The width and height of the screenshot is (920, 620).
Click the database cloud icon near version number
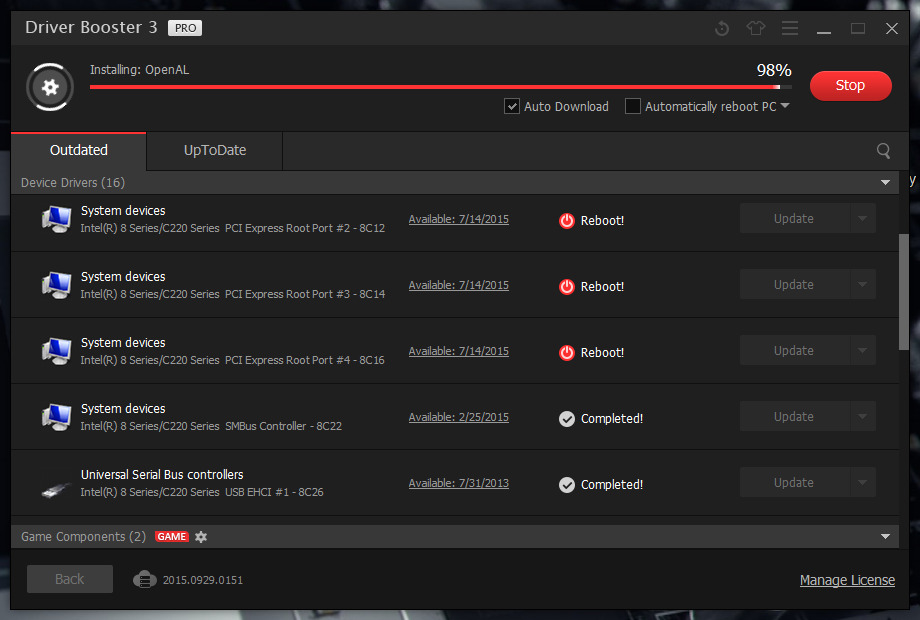[x=144, y=580]
